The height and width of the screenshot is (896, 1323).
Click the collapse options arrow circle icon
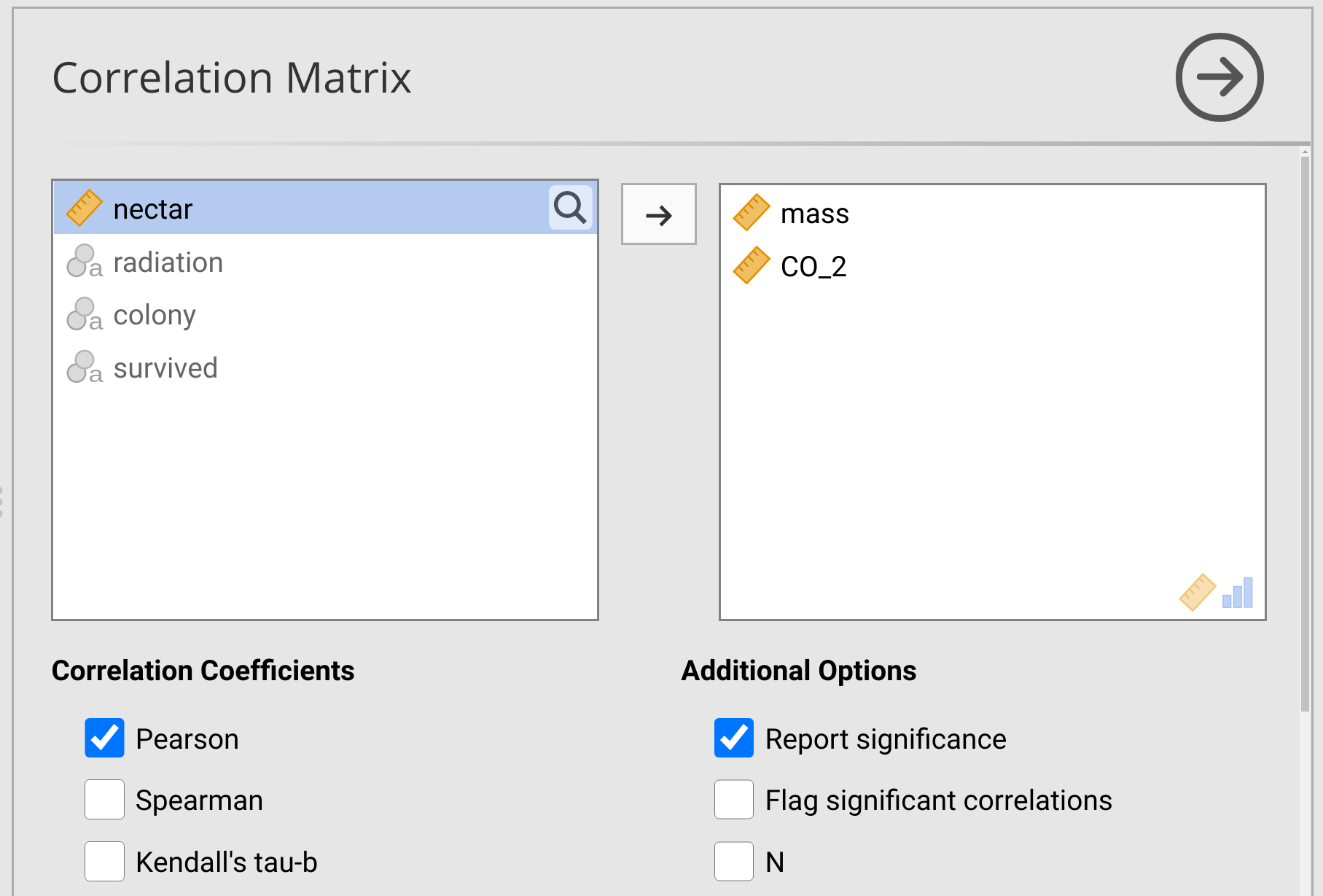1219,77
